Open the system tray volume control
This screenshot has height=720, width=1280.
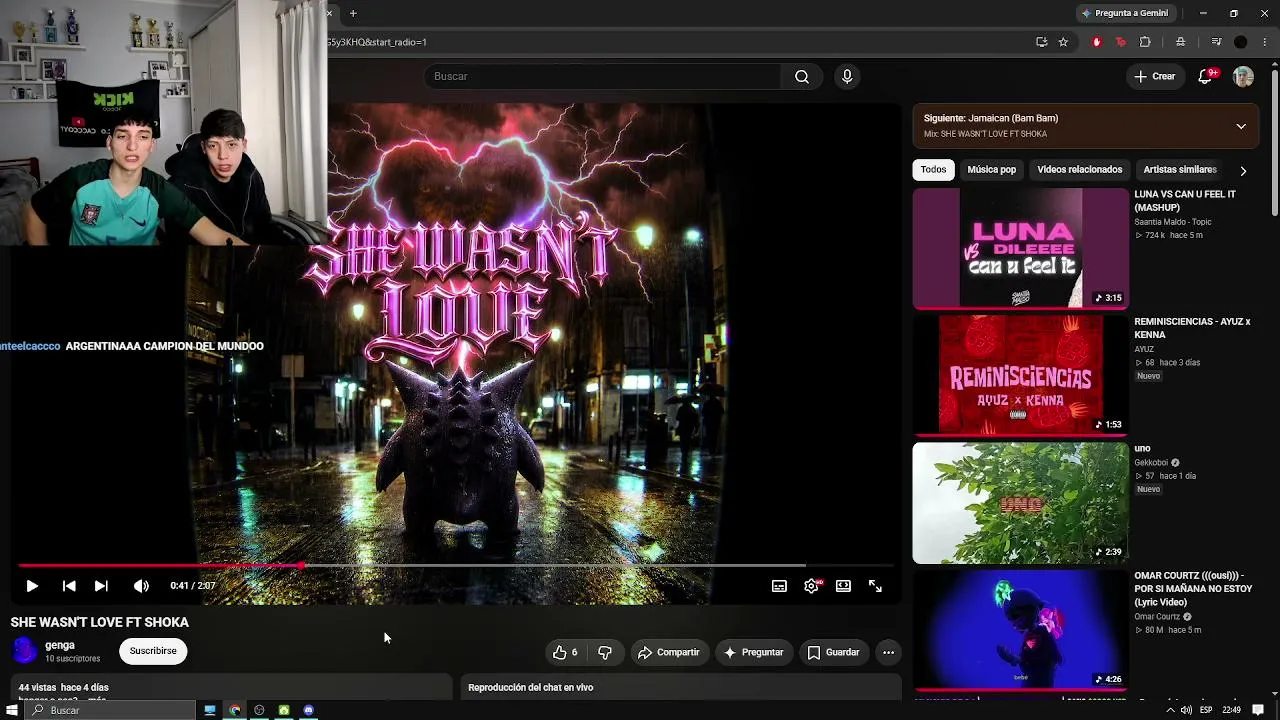pos(1186,710)
